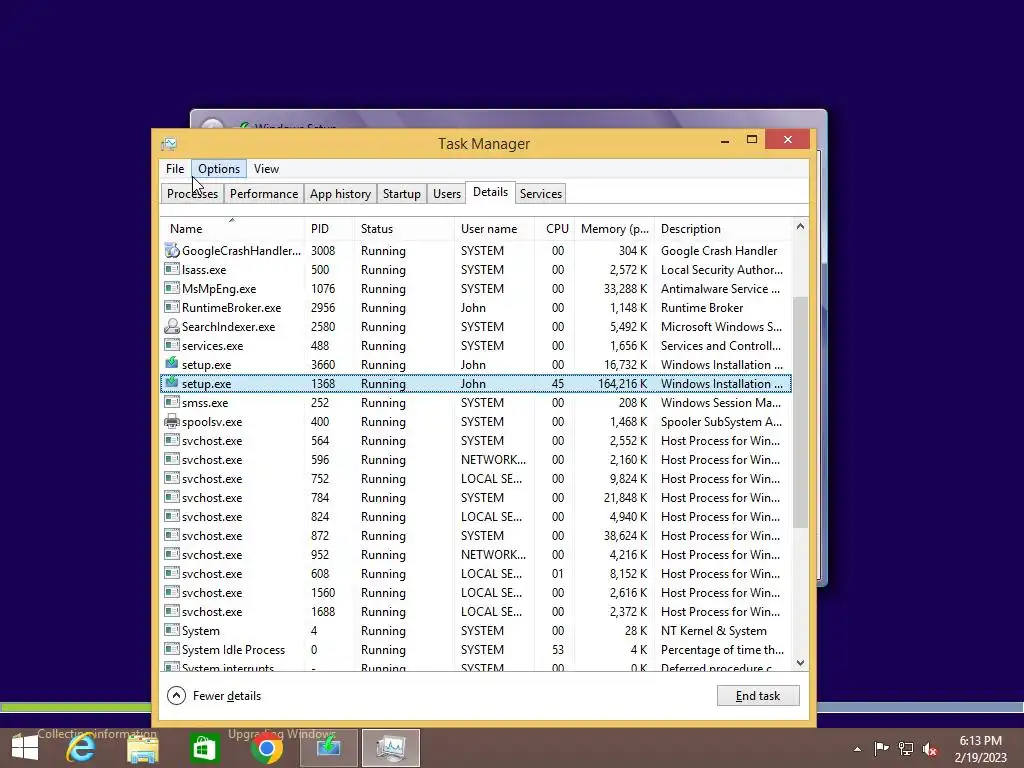The image size is (1024, 768).
Task: Sort processes by the CPU column
Action: pyautogui.click(x=555, y=229)
